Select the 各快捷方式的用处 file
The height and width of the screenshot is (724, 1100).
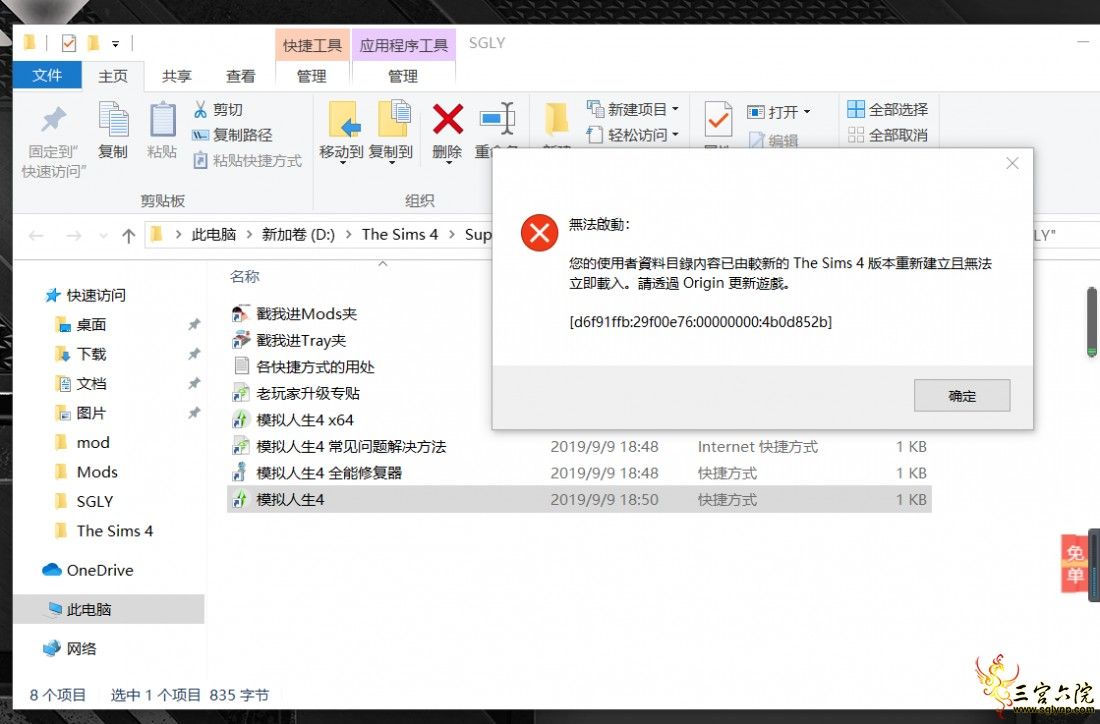coord(303,366)
